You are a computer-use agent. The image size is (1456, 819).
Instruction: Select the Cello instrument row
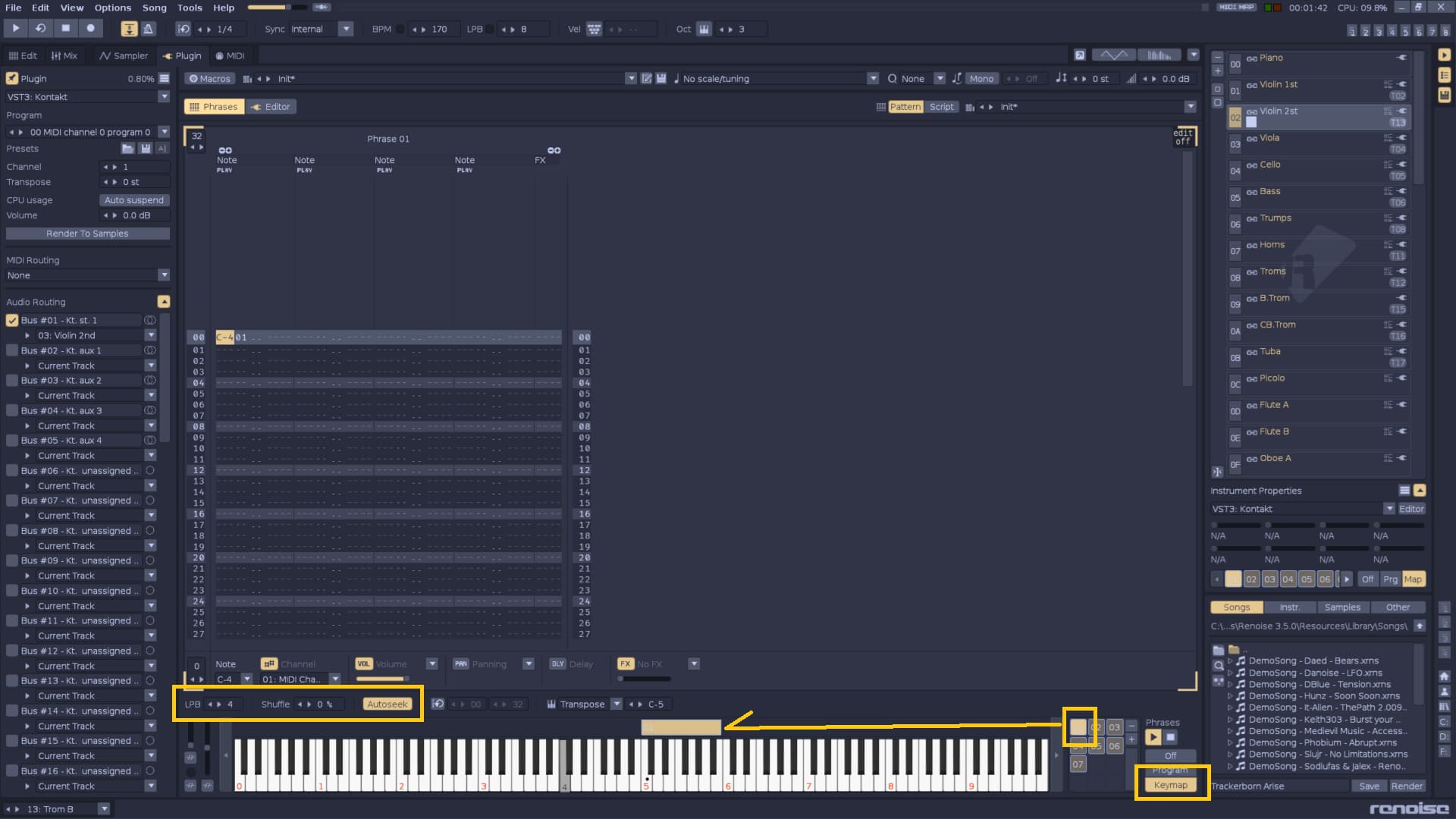tap(1319, 171)
